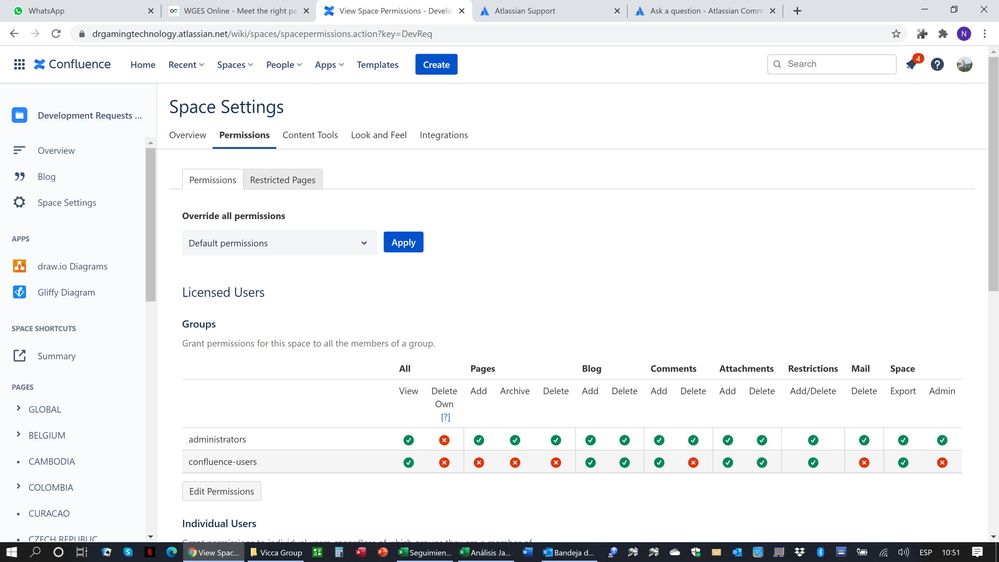This screenshot has height=562, width=999.
Task: Click into the Search field
Action: (x=838, y=64)
